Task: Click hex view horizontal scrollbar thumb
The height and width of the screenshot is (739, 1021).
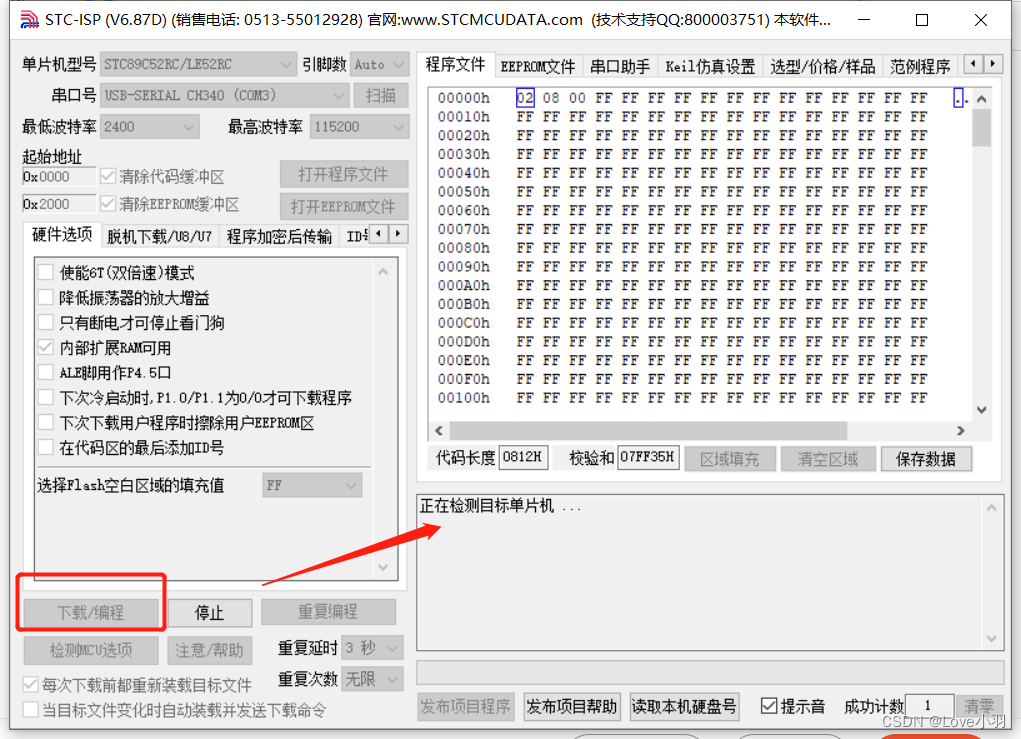Action: [x=649, y=430]
